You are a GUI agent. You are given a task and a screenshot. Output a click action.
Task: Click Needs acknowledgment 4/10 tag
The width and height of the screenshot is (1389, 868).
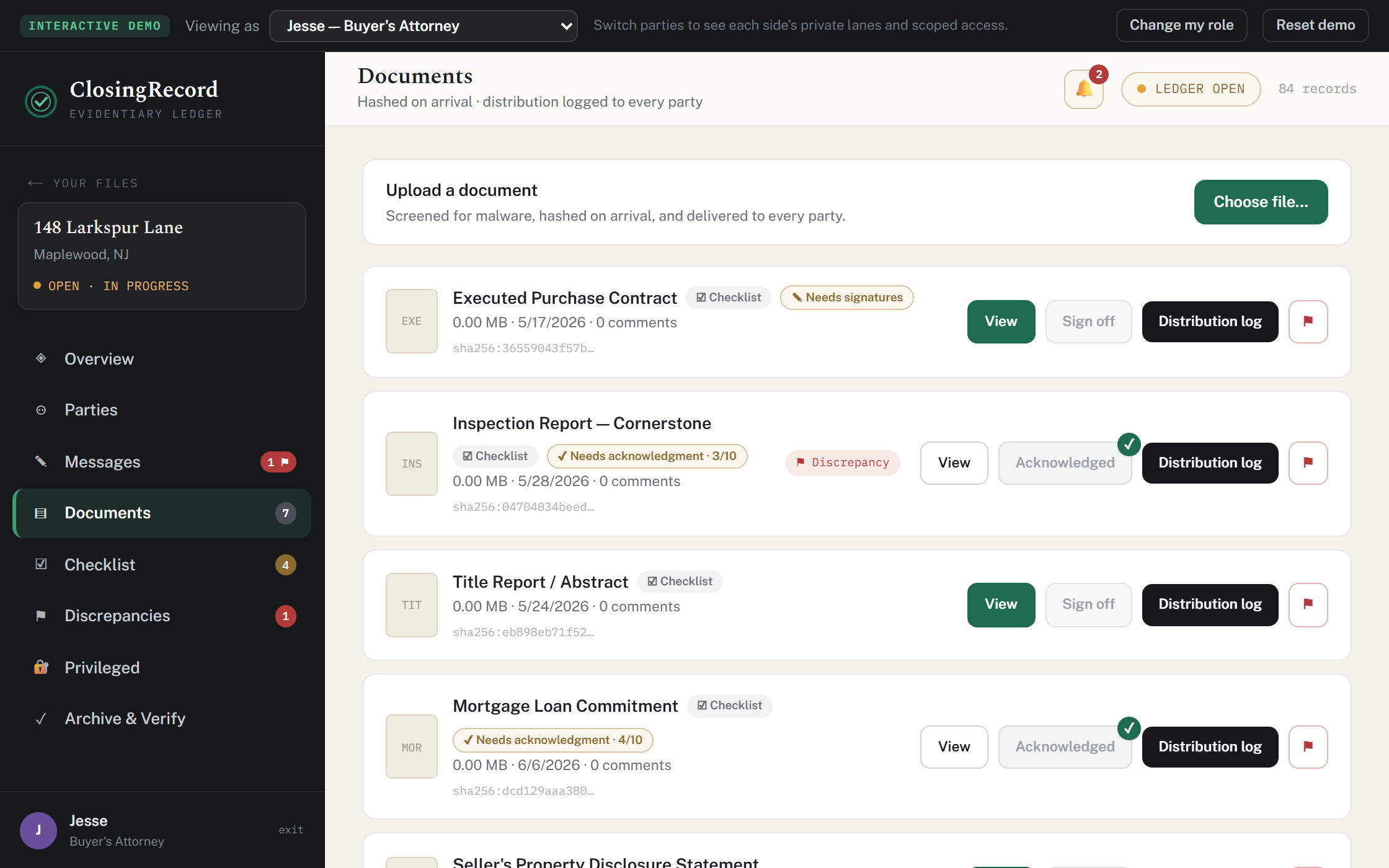click(x=552, y=740)
